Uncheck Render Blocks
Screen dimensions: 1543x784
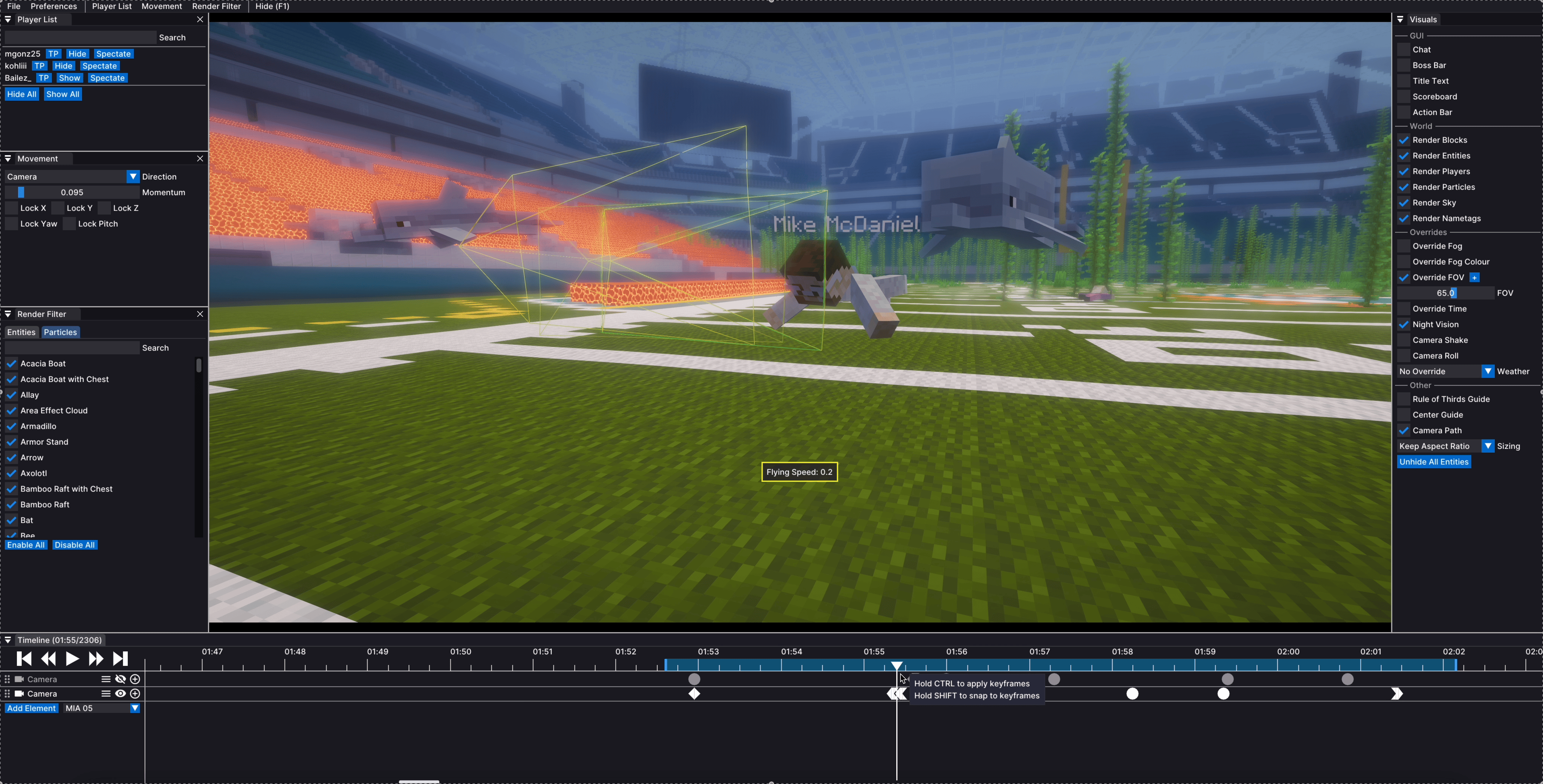pos(1404,140)
